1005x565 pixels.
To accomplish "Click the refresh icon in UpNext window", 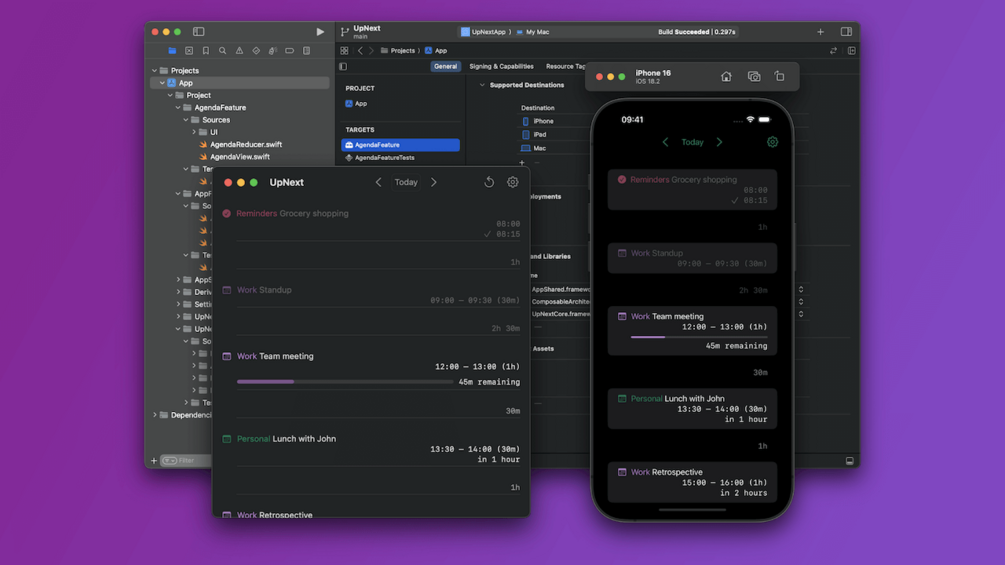I will 489,182.
